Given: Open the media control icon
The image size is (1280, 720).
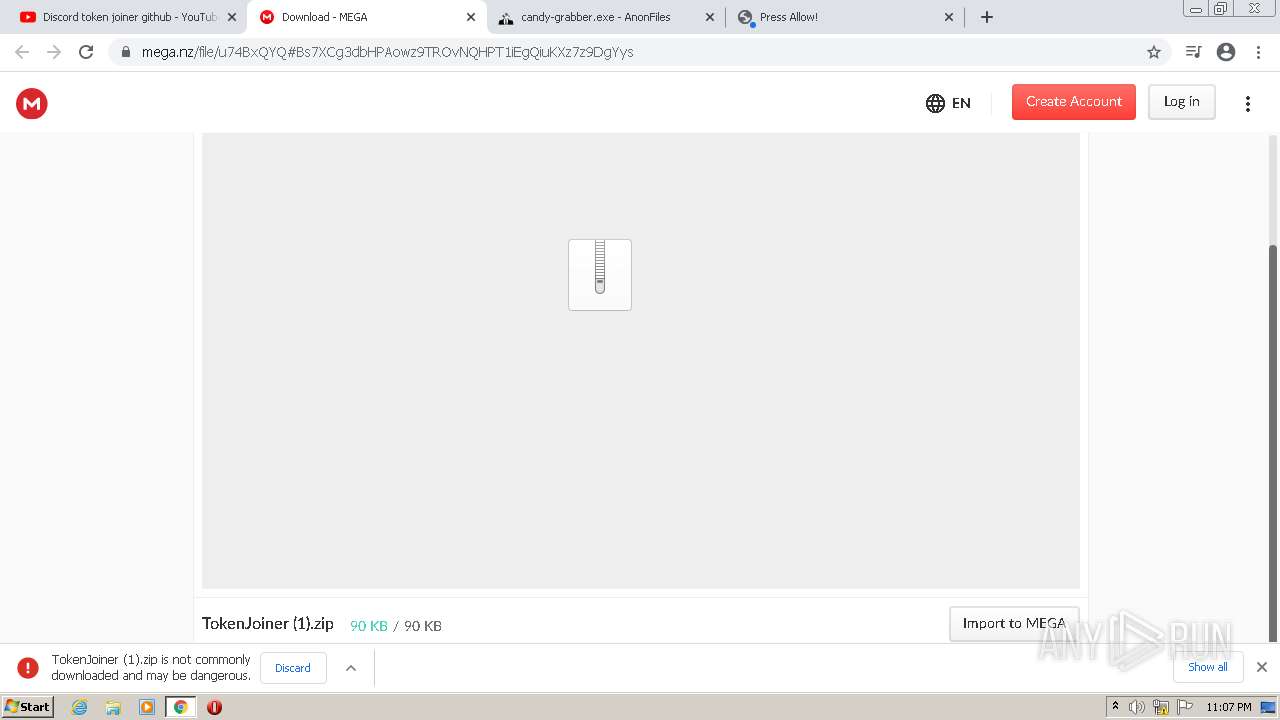Looking at the screenshot, I should (1193, 52).
